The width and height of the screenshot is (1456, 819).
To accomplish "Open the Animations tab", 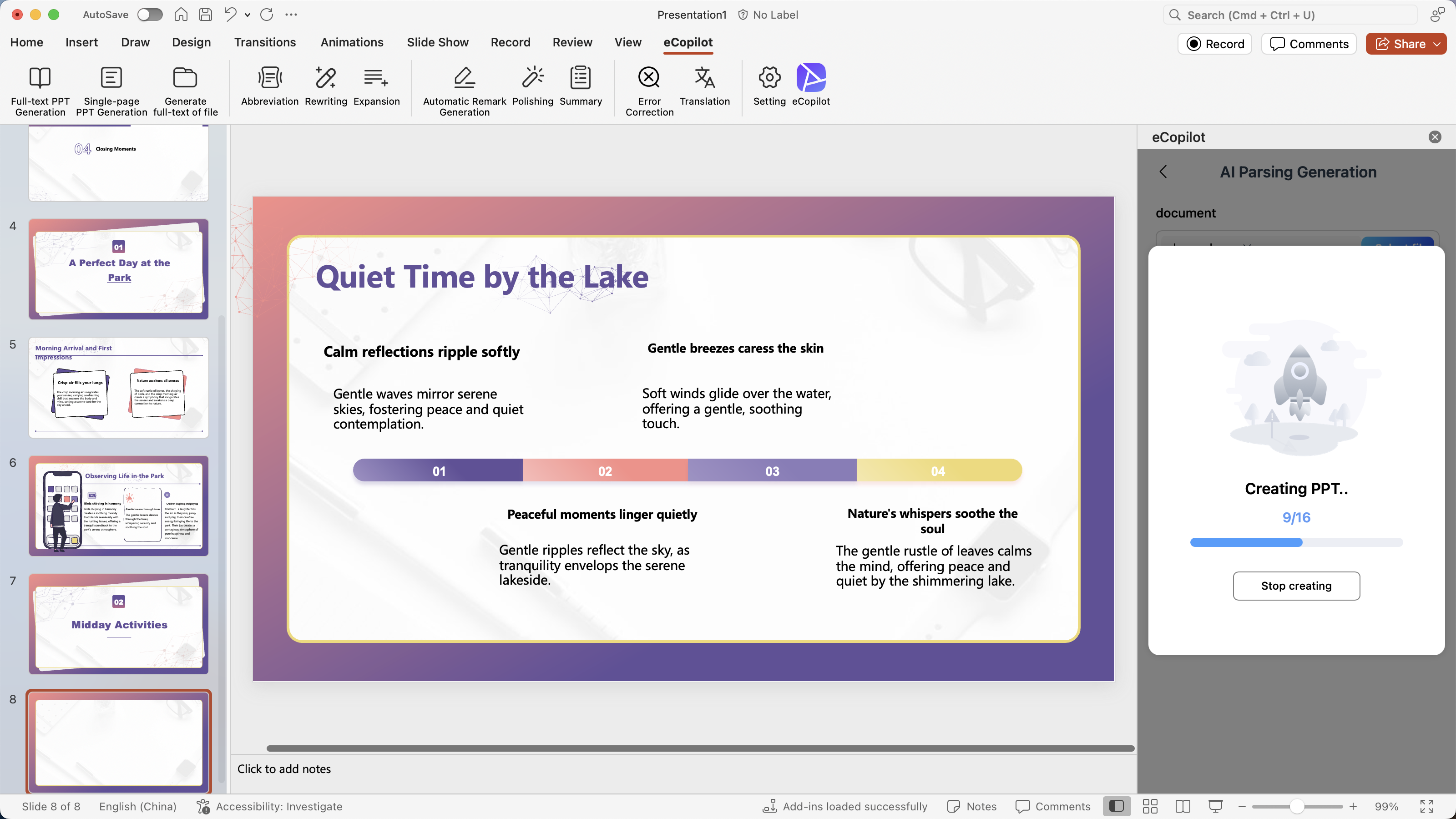I will [x=352, y=42].
